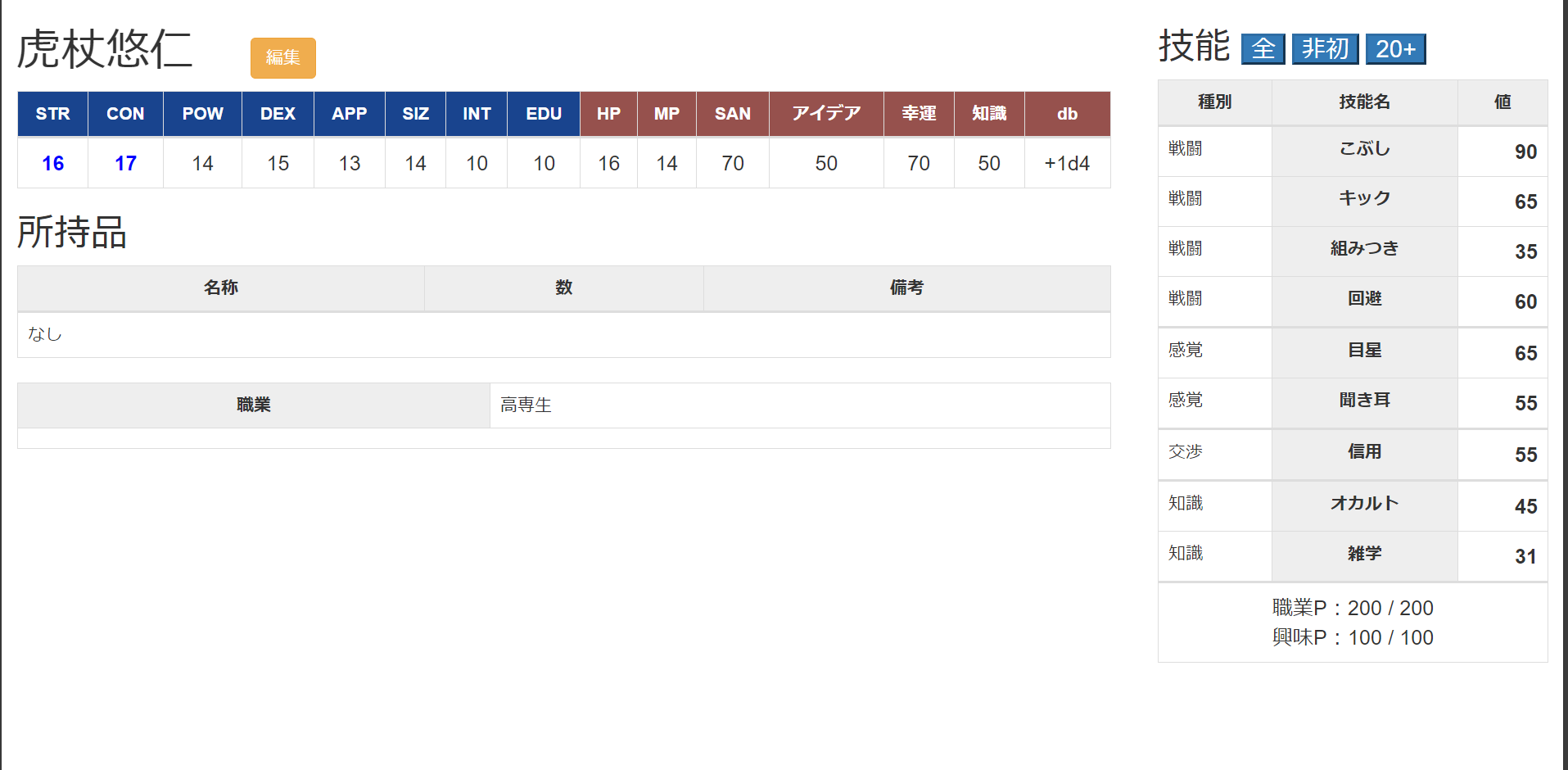Click the damage bonus value +1d4
Screen dimensions: 1568x770
pos(1067,163)
